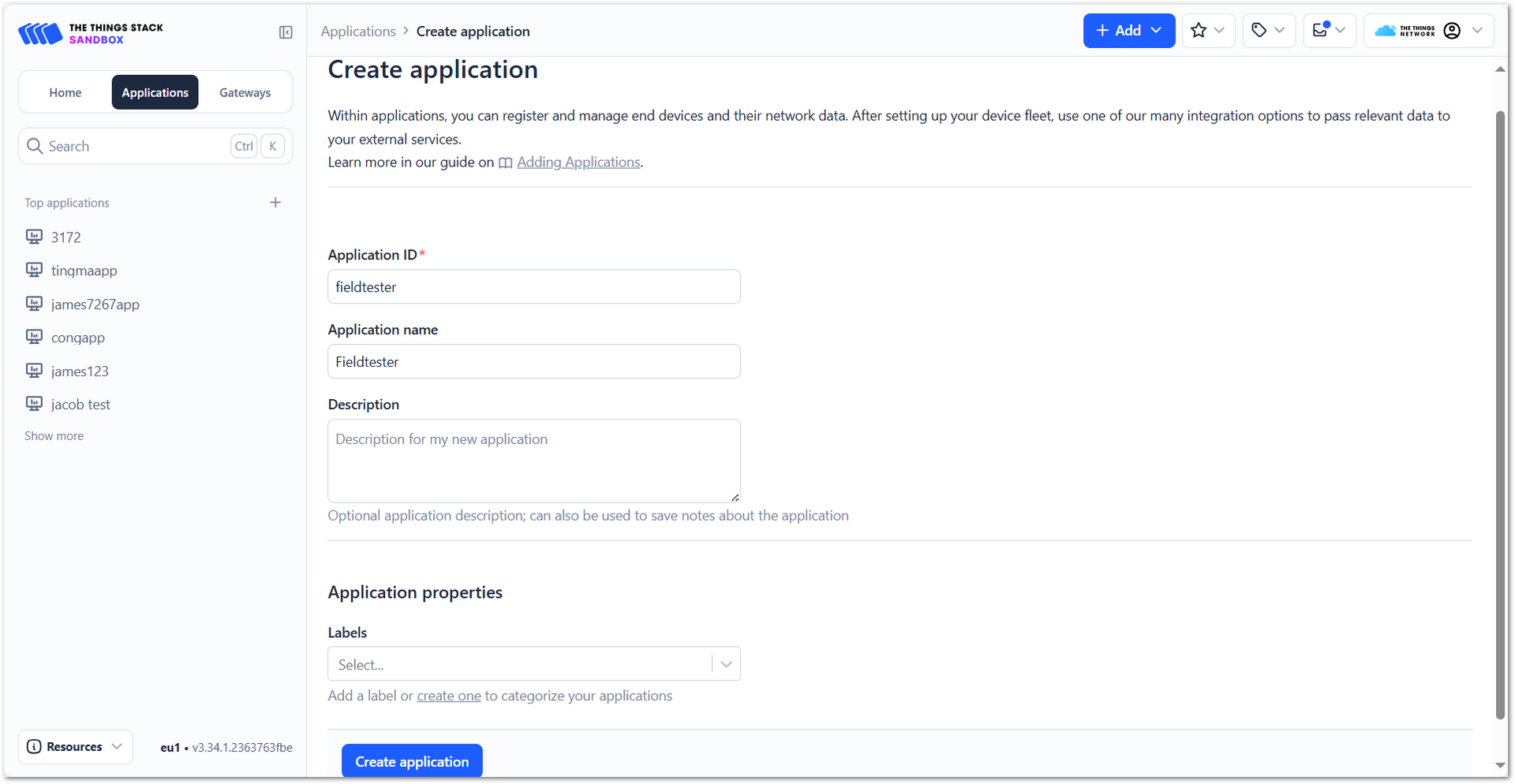The width and height of the screenshot is (1515, 784).
Task: Click the Create application button
Action: [x=412, y=761]
